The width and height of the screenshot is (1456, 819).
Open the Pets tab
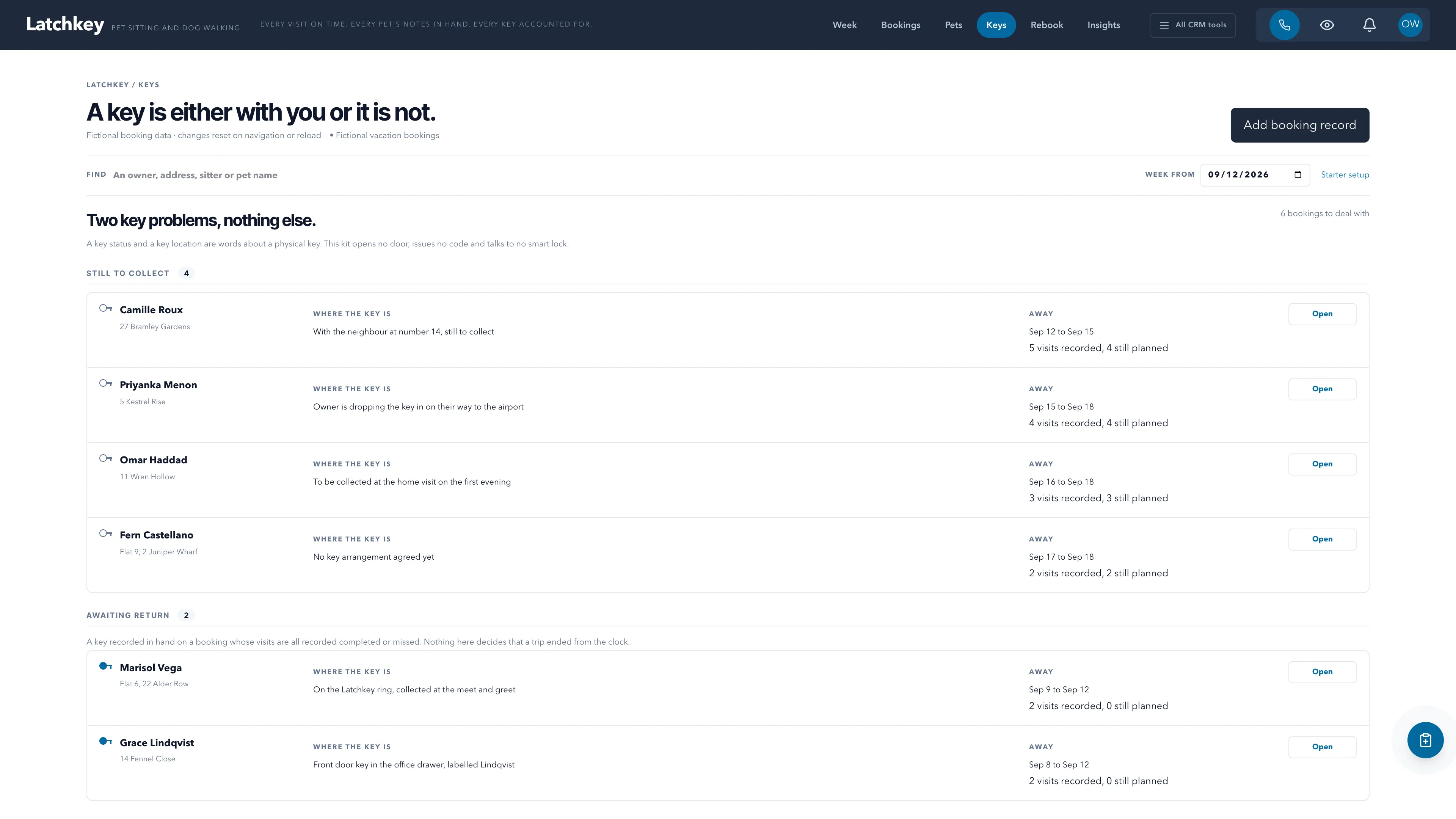click(x=953, y=25)
